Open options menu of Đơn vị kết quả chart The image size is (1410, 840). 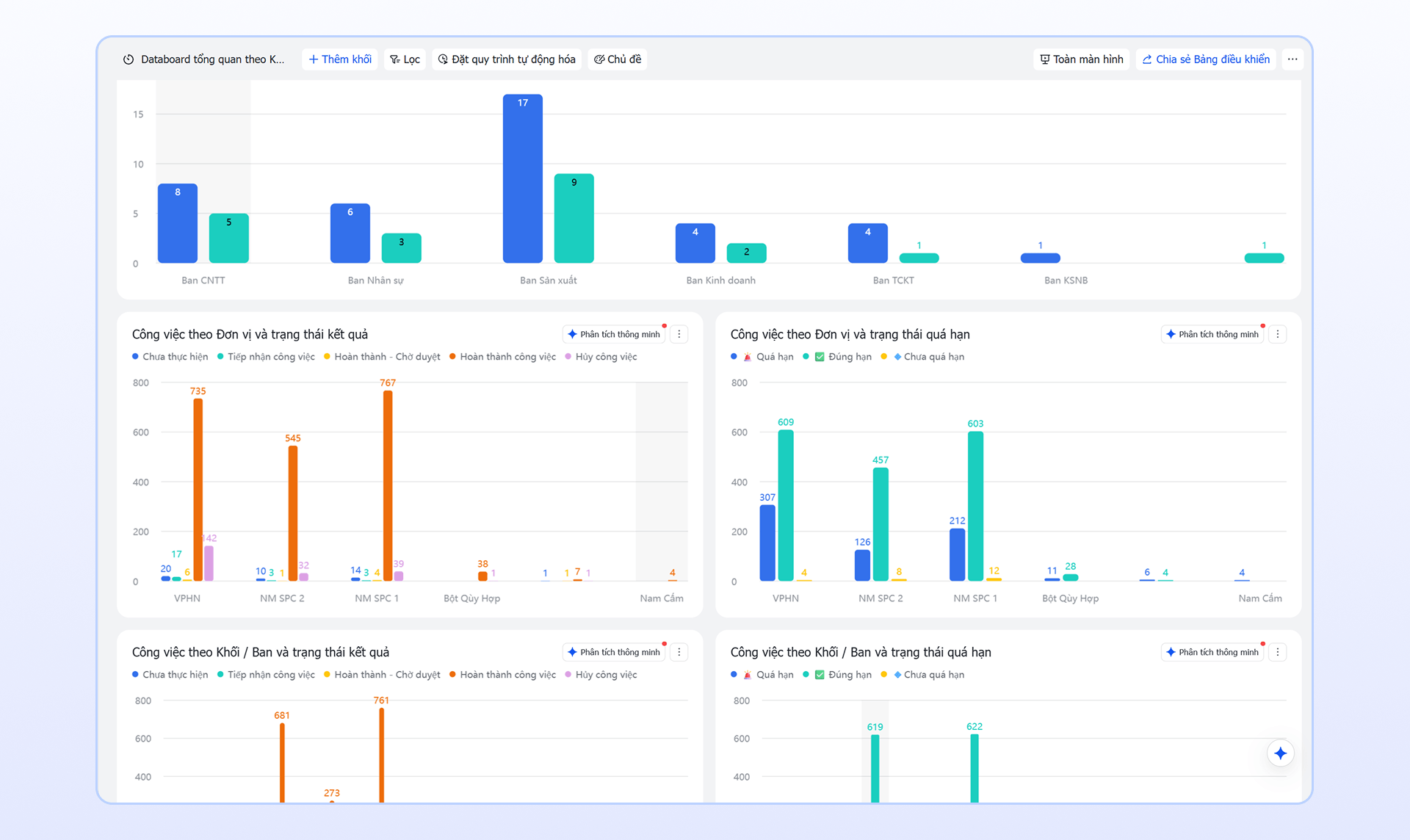(679, 334)
